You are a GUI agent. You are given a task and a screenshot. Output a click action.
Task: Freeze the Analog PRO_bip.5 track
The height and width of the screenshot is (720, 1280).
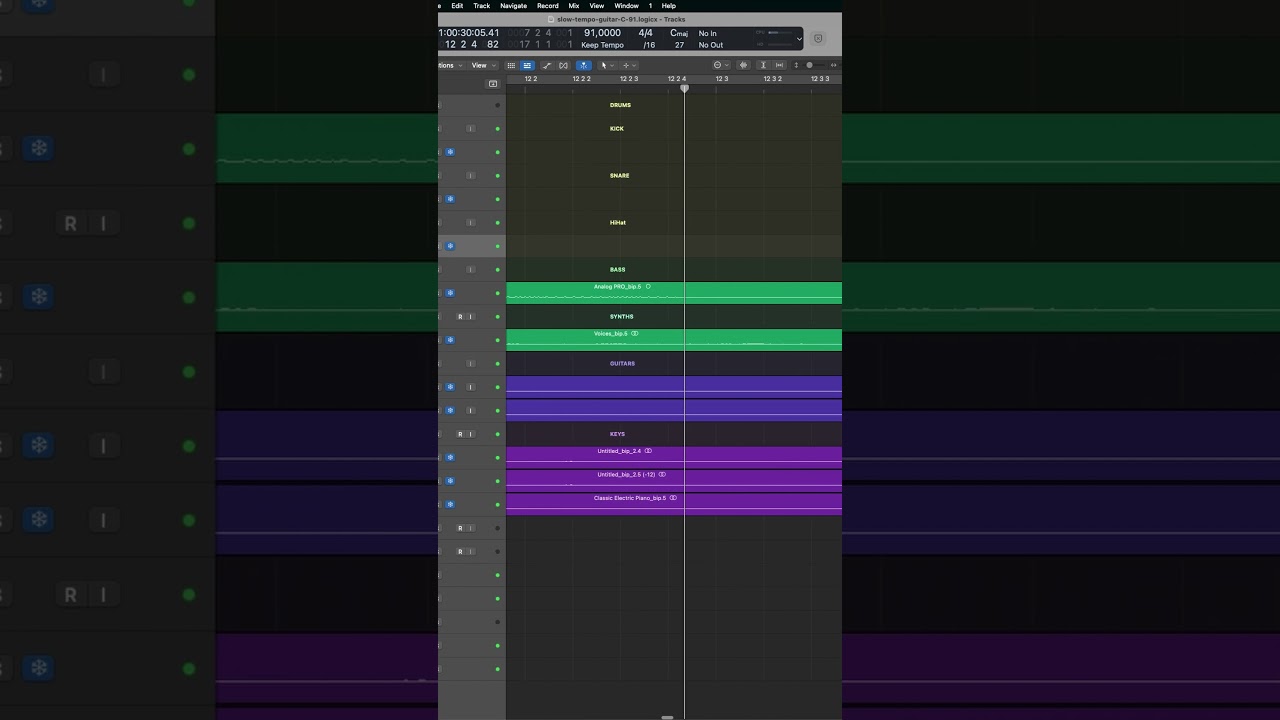click(x=450, y=293)
